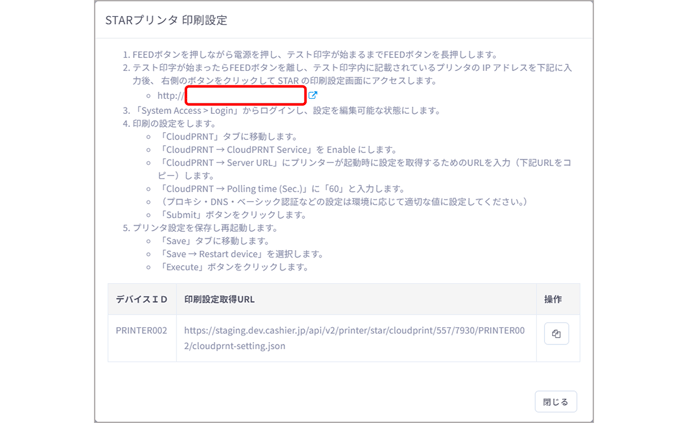Click the「CloudPRNT」タブに移動 instruction line

pos(228,136)
